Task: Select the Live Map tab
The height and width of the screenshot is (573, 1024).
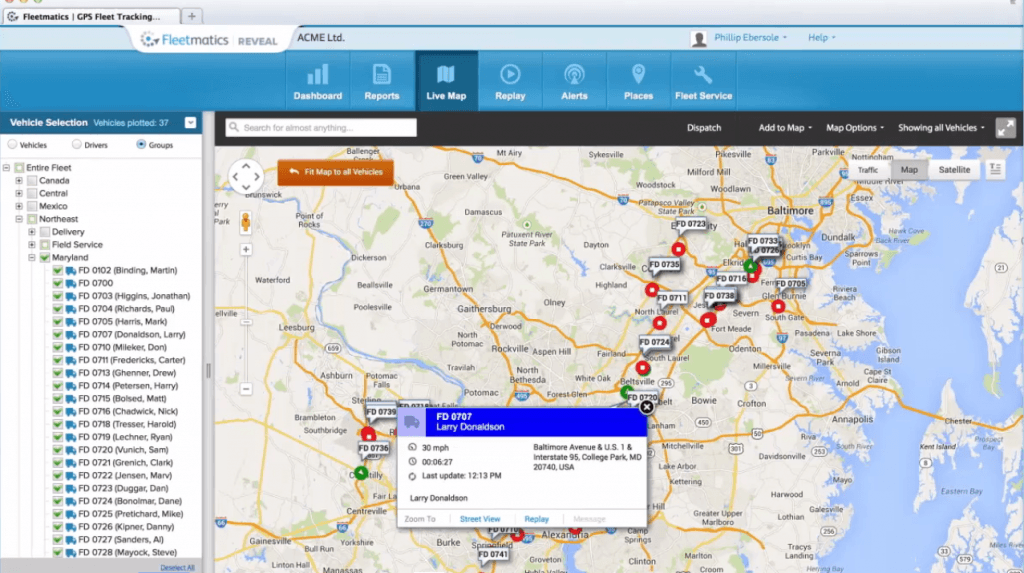Action: tap(446, 81)
